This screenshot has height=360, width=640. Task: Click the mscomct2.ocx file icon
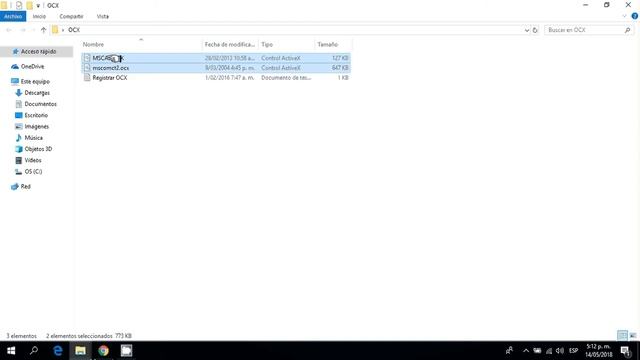(87, 68)
